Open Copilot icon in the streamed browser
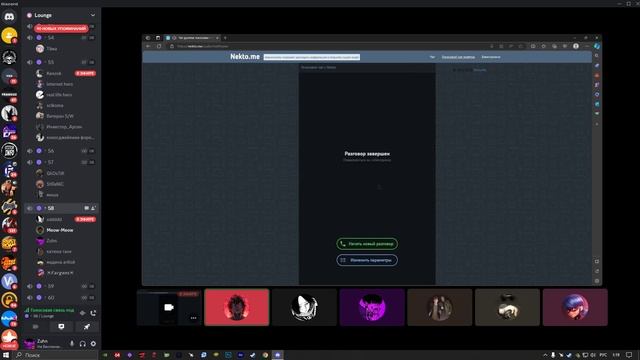Image resolution: width=640 pixels, height=360 pixels. tap(597, 46)
